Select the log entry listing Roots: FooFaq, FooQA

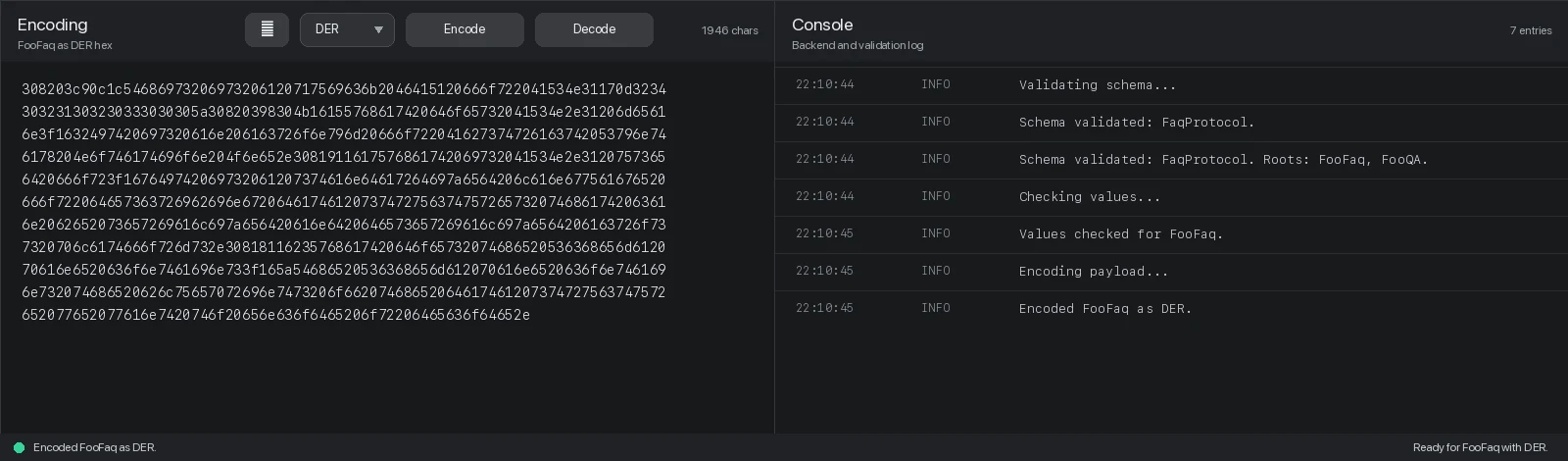pyautogui.click(x=1171, y=160)
